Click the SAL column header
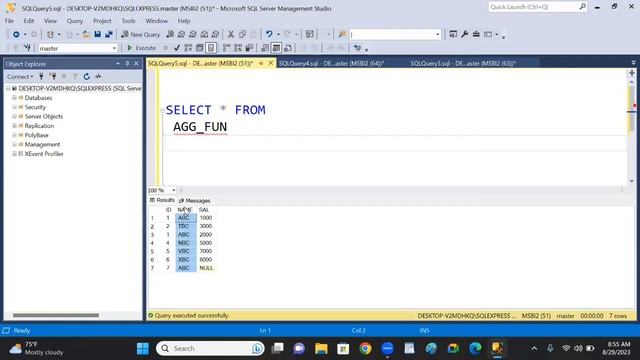The width and height of the screenshot is (640, 360). (204, 209)
